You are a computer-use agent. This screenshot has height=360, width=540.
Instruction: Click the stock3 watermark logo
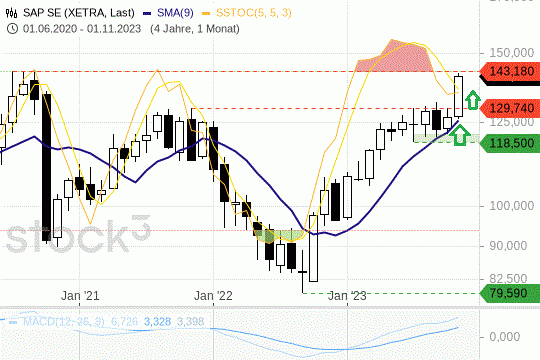tap(79, 234)
